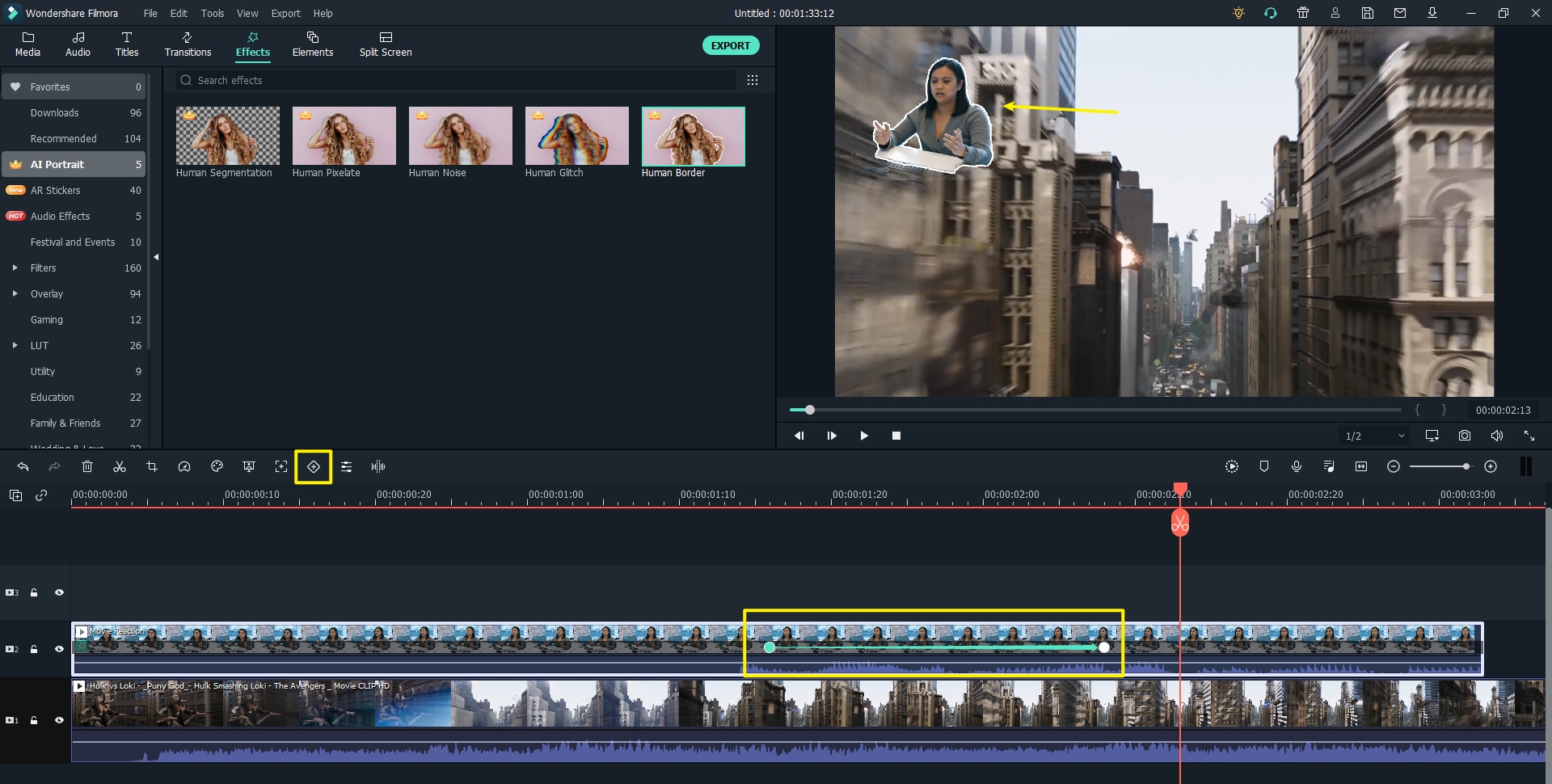Add a marker with shield icon
The image size is (1552, 784).
[x=1264, y=466]
